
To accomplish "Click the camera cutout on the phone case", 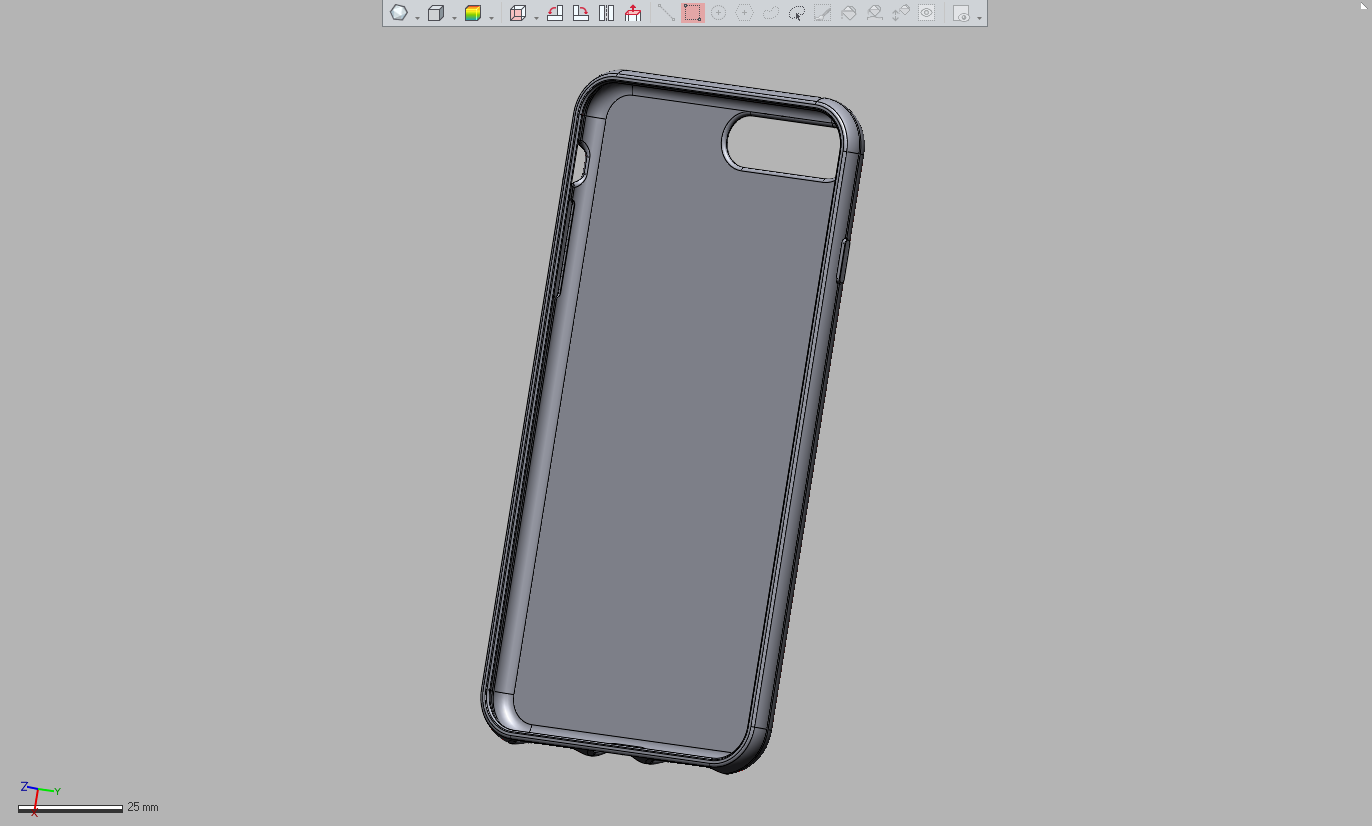I will point(779,146).
